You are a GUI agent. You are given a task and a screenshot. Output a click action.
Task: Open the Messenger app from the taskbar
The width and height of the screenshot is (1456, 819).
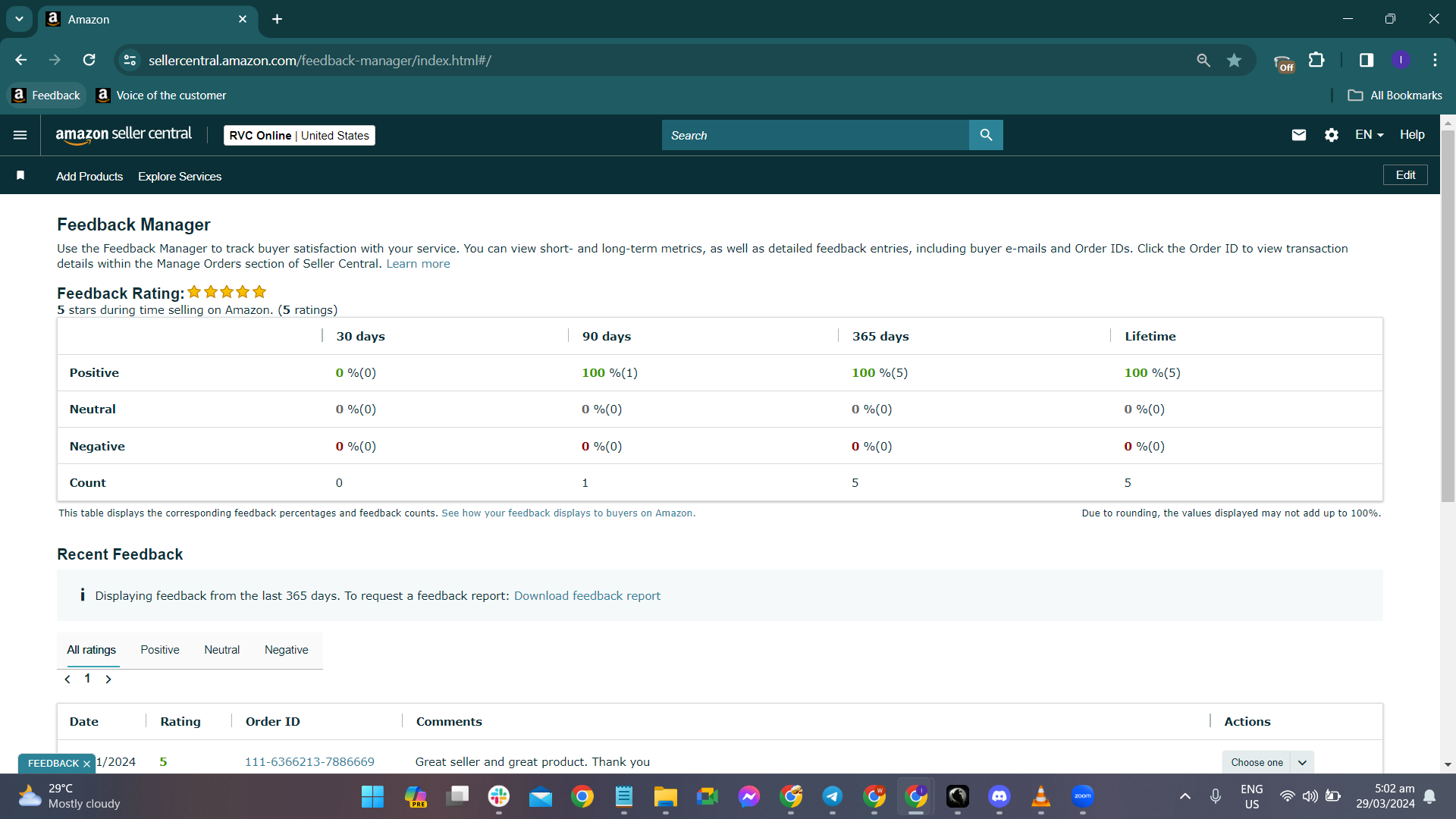tap(749, 797)
